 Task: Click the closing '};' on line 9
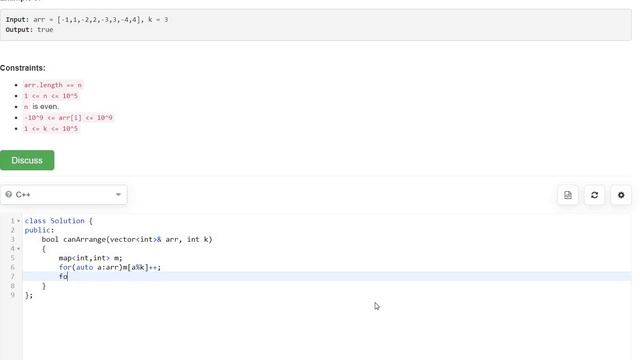point(29,295)
